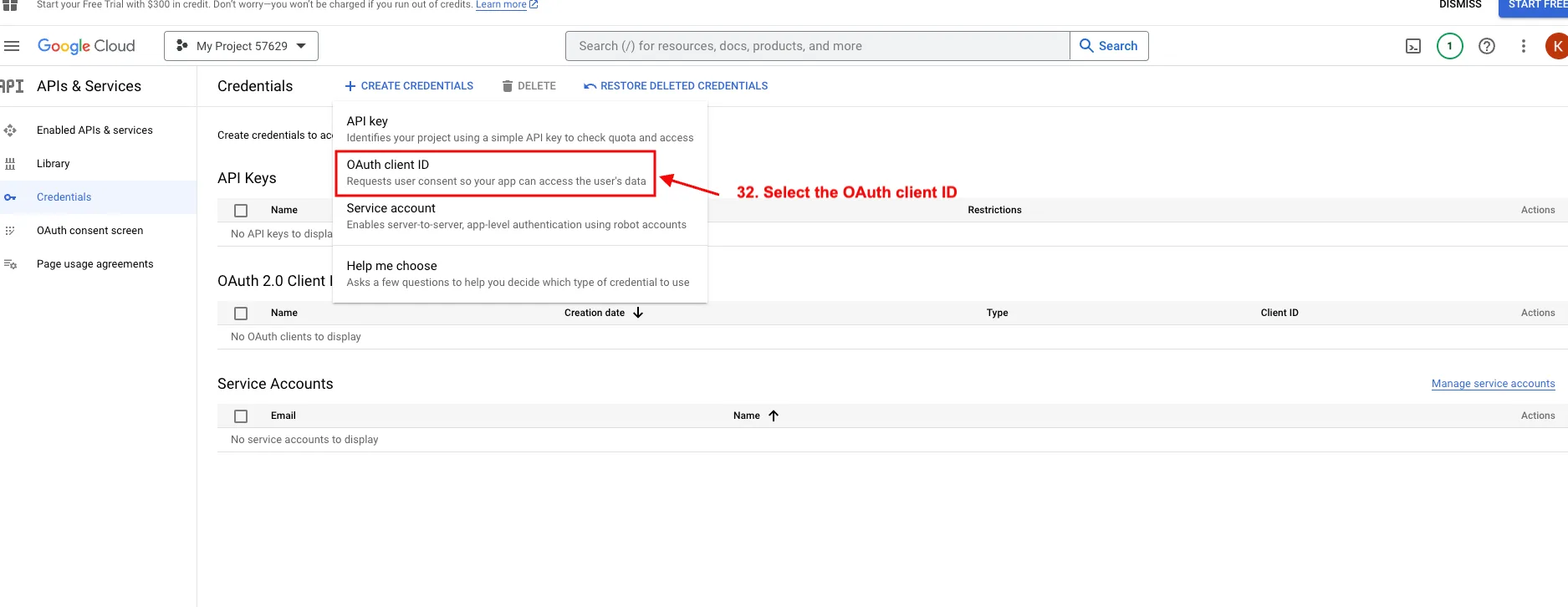This screenshot has width=1568, height=607.
Task: Choose Service account credential option
Action: 520,216
